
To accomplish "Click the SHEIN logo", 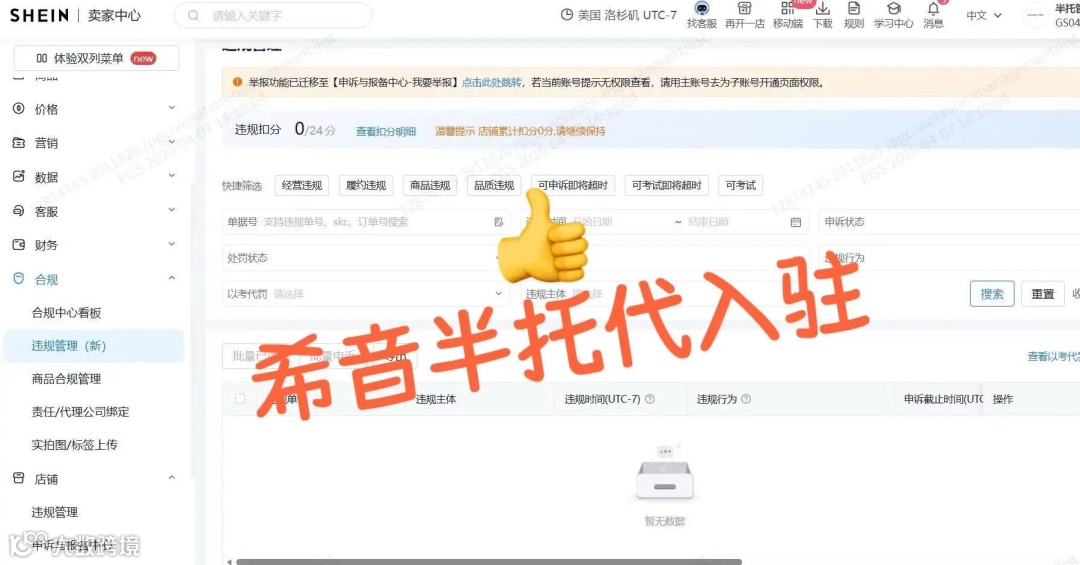I will [39, 15].
